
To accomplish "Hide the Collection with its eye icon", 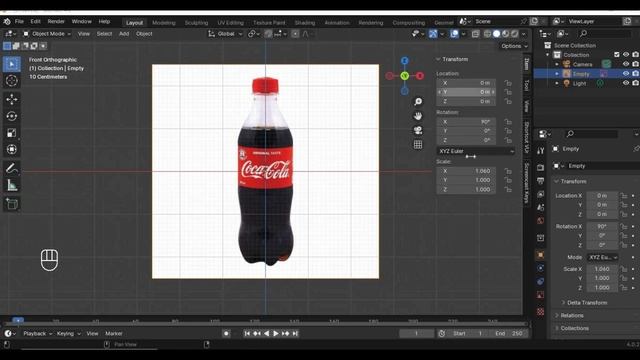I will (x=626, y=55).
